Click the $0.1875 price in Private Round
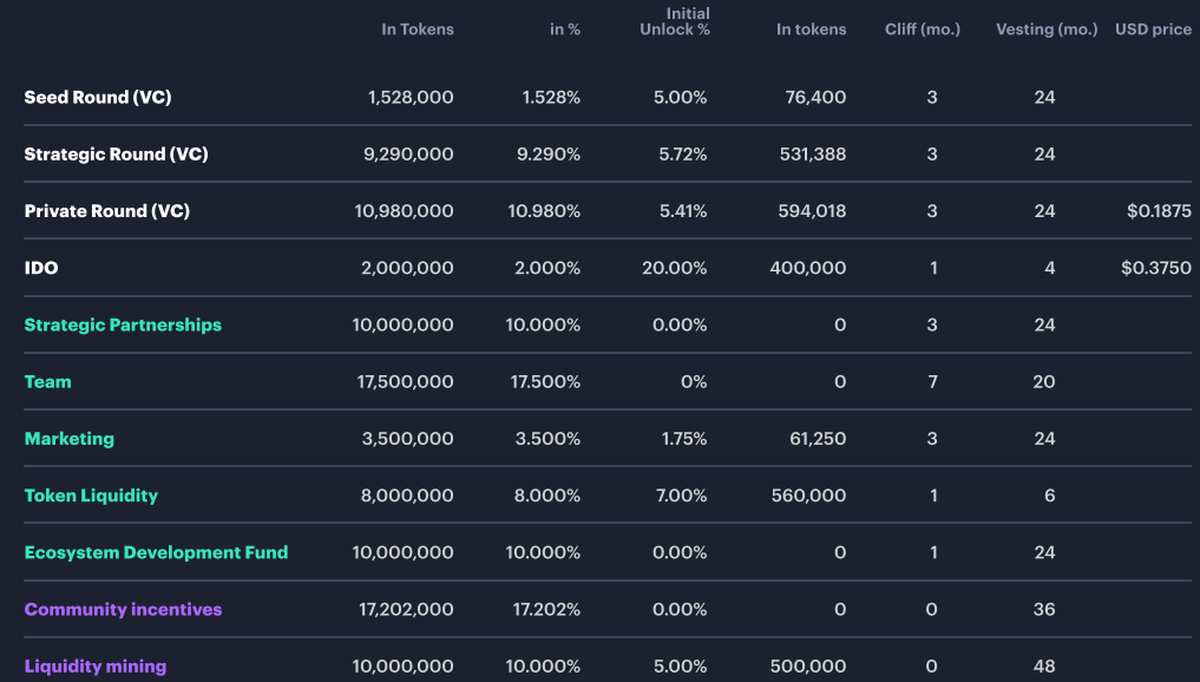 coord(1158,211)
